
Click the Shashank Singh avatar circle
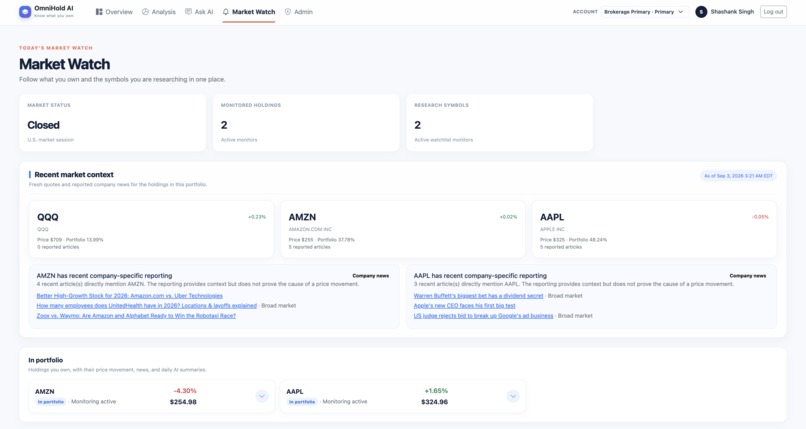point(701,12)
